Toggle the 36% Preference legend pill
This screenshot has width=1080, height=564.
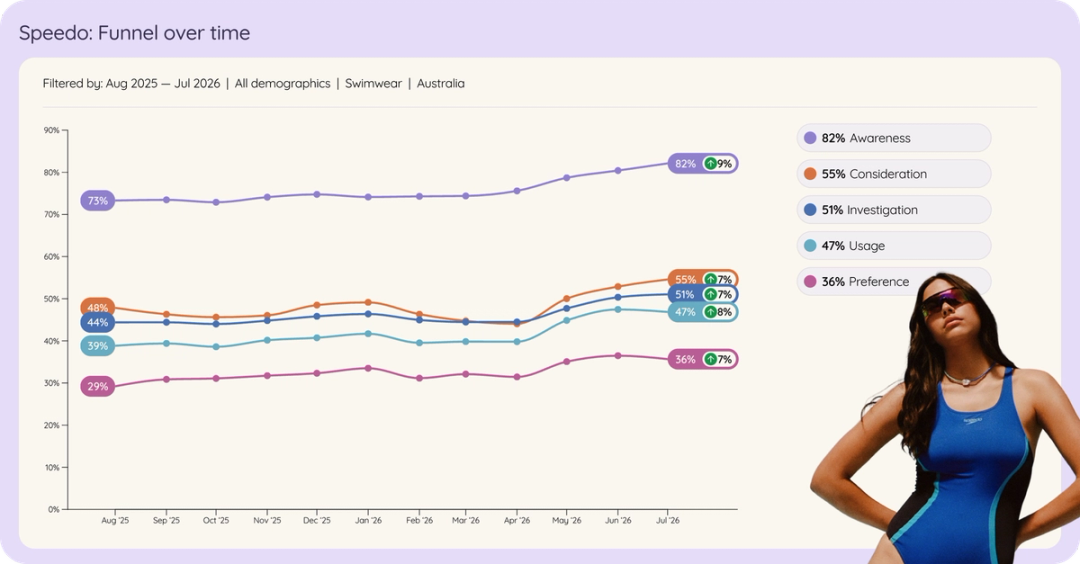click(x=894, y=281)
